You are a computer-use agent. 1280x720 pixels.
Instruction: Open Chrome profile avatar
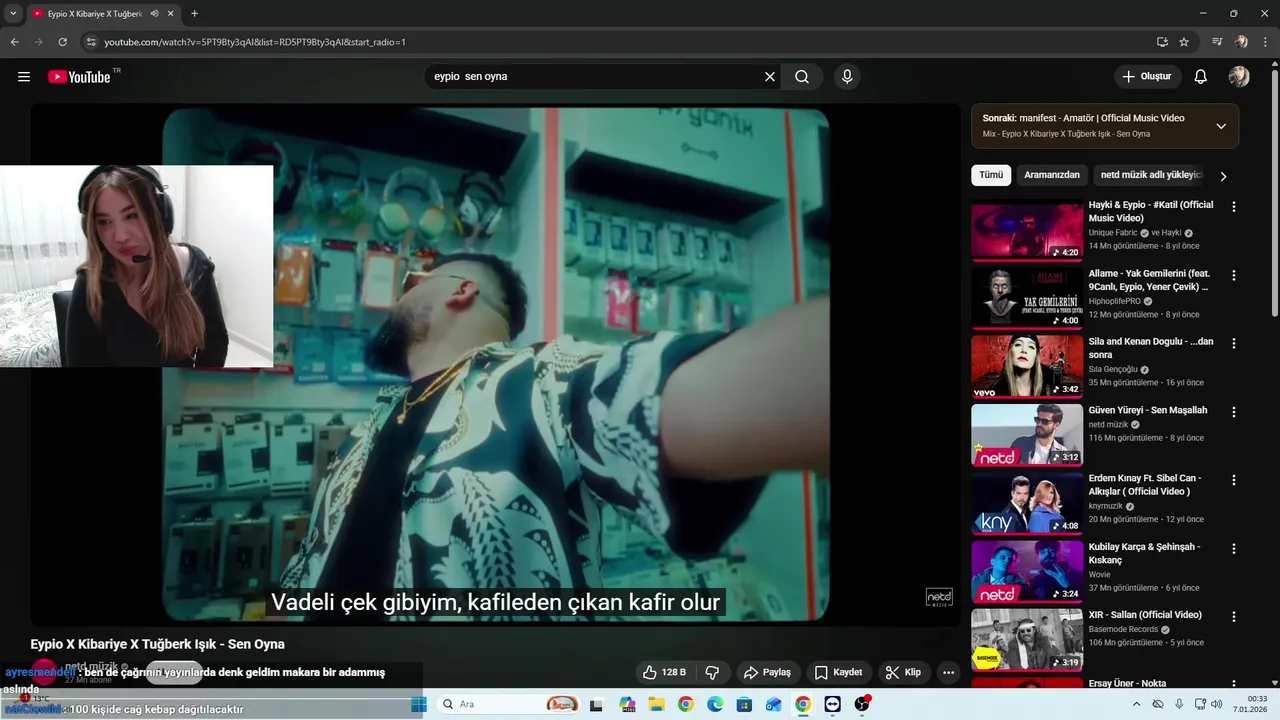click(x=1241, y=42)
